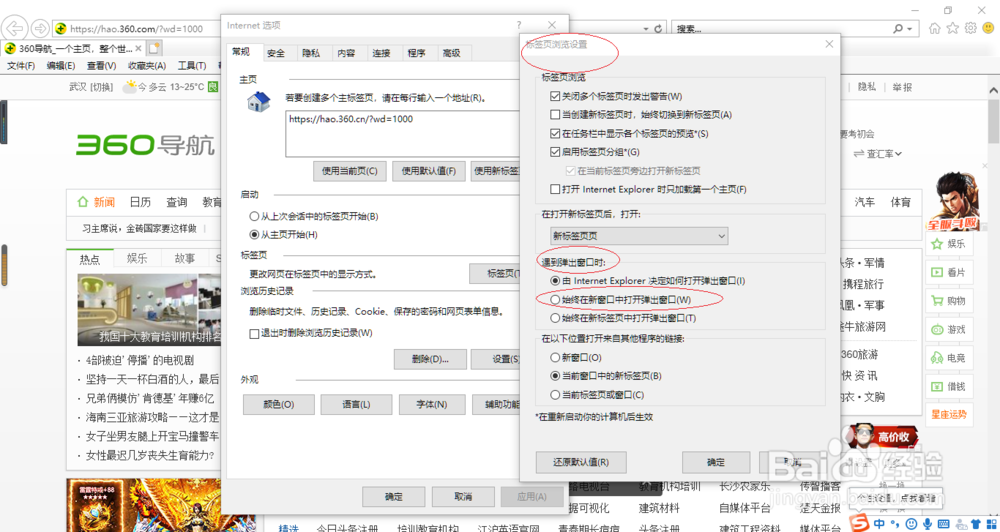The image size is (1000, 532).
Task: Click the 我国十大教育培训机构 news thumbnail
Action: tap(149, 309)
